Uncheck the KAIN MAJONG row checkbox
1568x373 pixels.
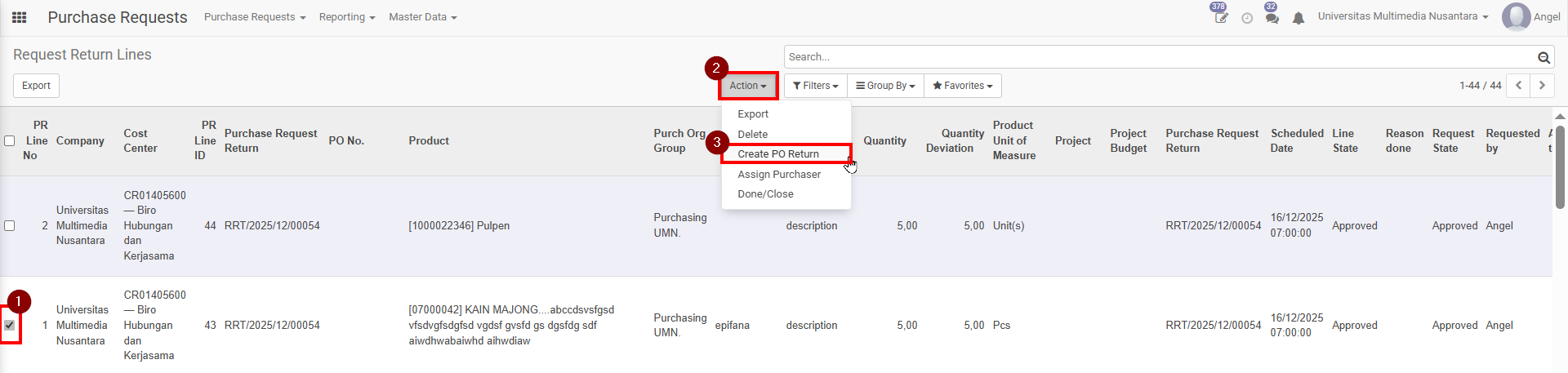[10, 325]
